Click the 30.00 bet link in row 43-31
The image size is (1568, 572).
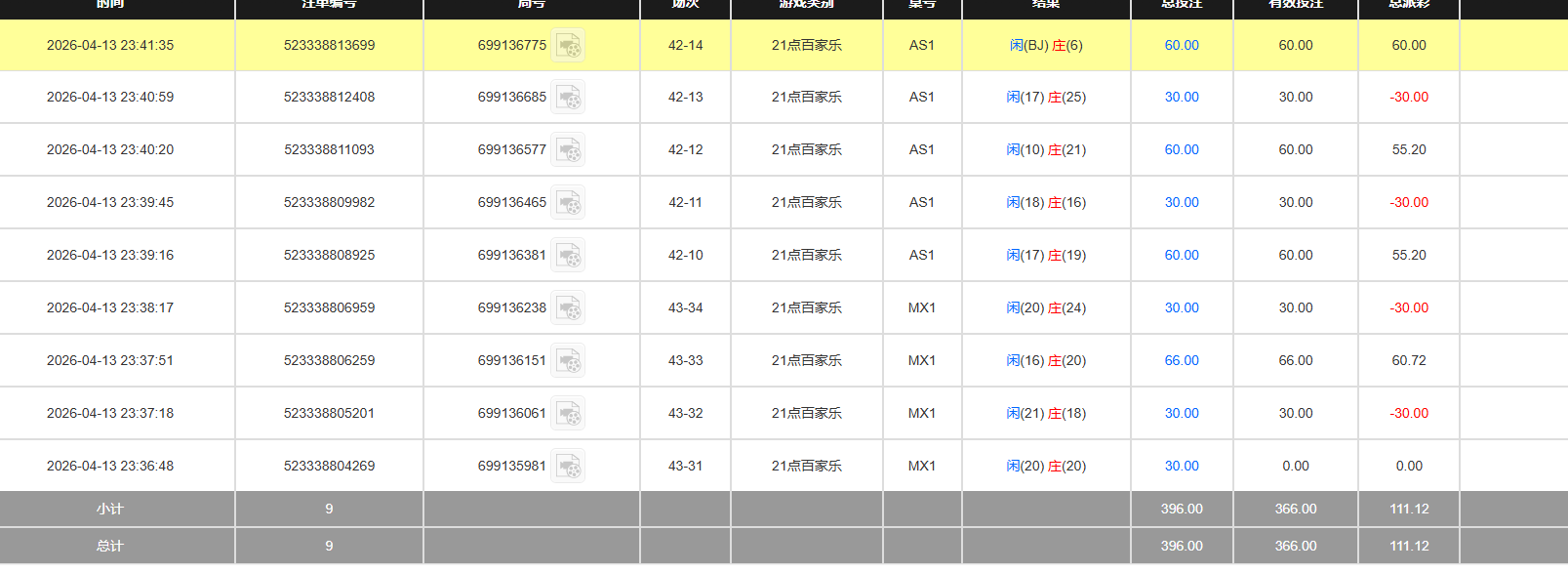(1181, 467)
